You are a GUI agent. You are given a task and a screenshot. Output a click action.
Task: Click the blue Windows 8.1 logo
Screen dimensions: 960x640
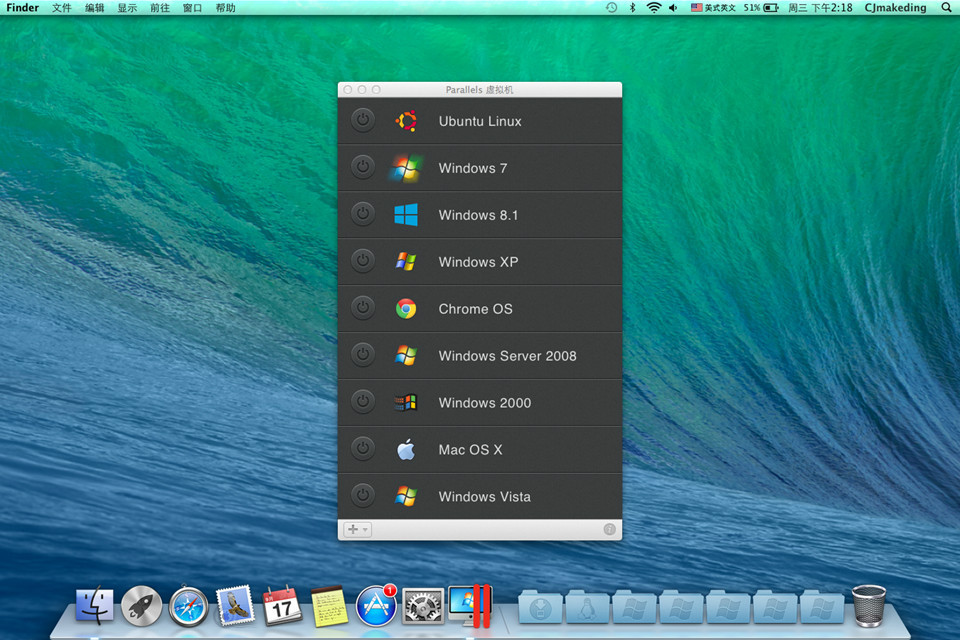(x=406, y=215)
